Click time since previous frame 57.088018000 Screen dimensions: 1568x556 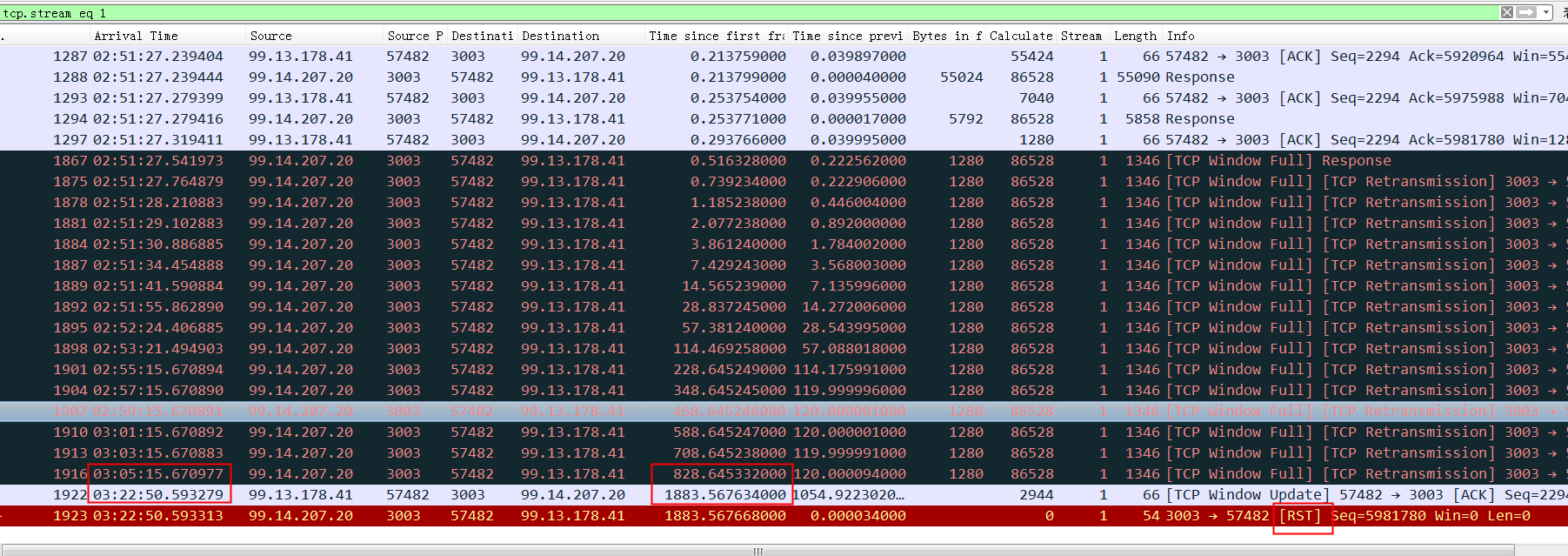coord(854,349)
